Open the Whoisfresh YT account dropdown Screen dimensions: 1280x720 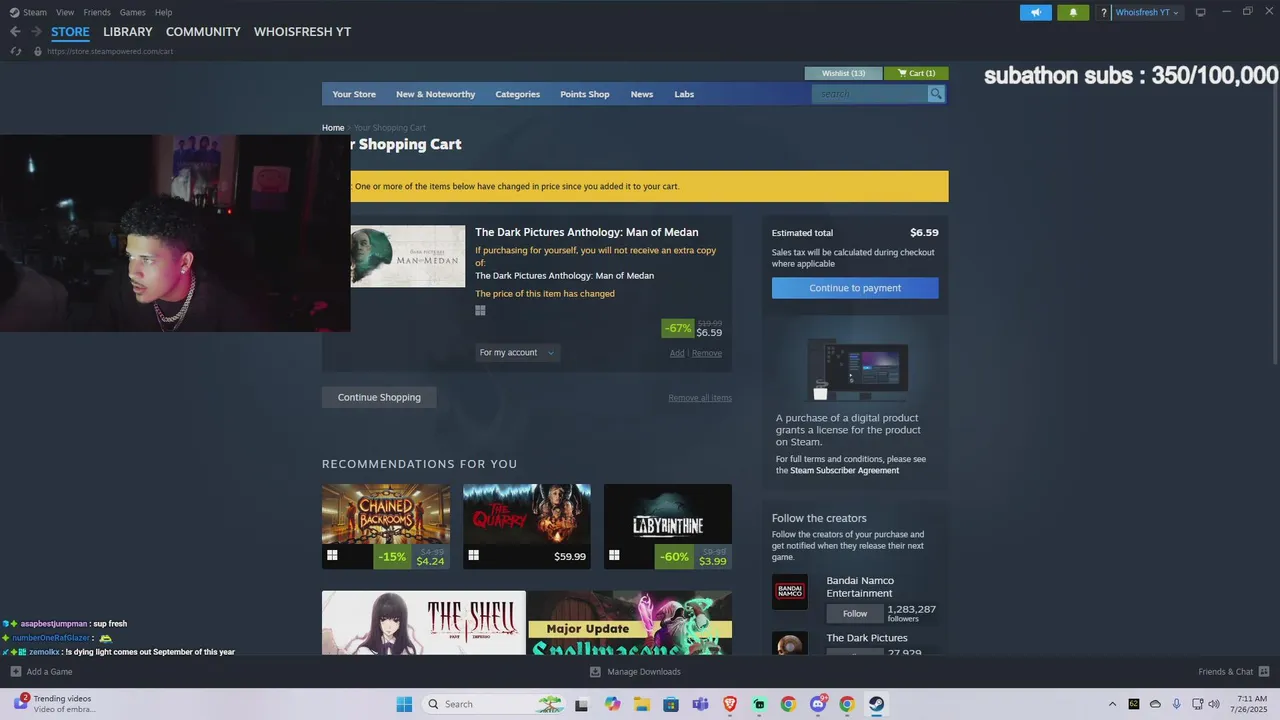(1147, 13)
